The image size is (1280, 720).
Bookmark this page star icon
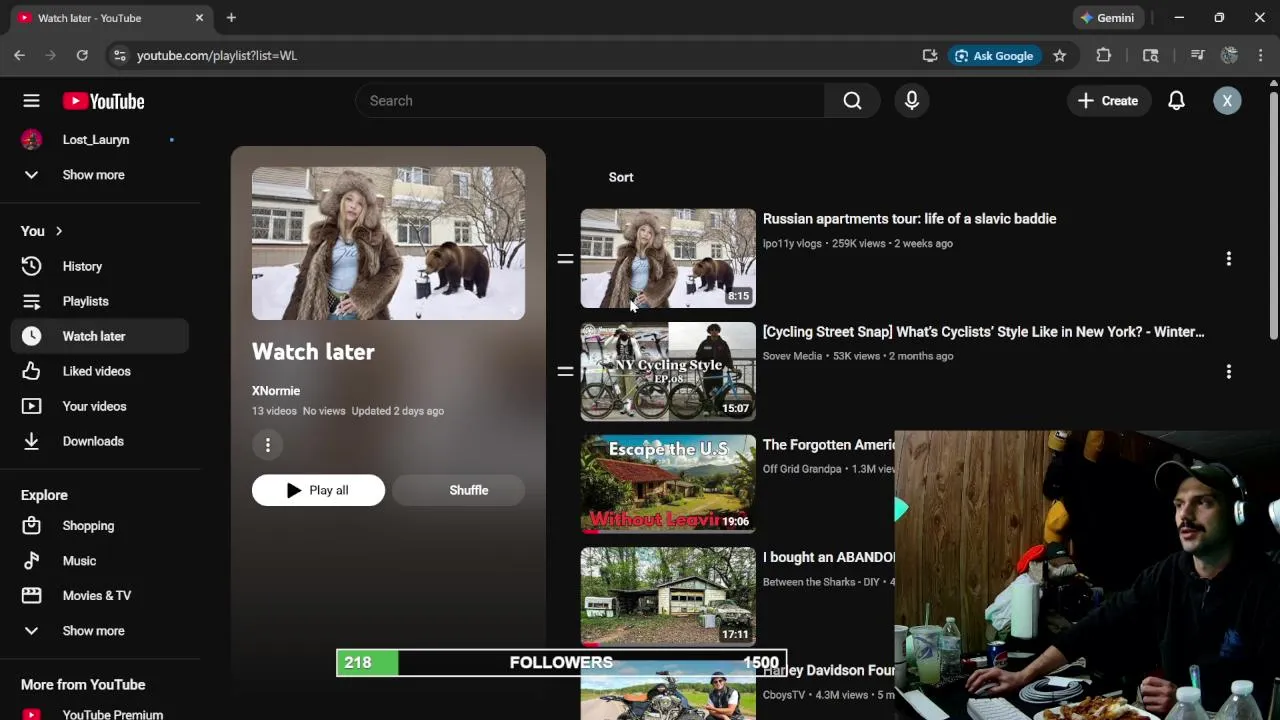point(1060,56)
